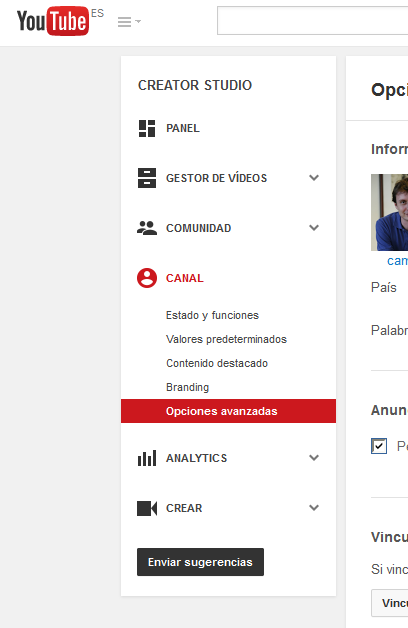This screenshot has width=408, height=628.
Task: Click the Enviar sugerencias button
Action: 200,562
